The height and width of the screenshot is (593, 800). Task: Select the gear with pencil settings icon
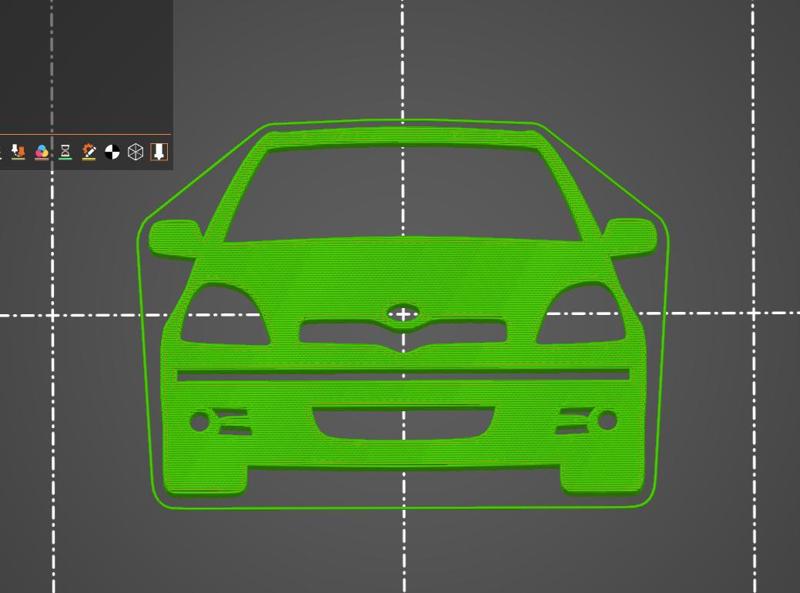tap(89, 152)
